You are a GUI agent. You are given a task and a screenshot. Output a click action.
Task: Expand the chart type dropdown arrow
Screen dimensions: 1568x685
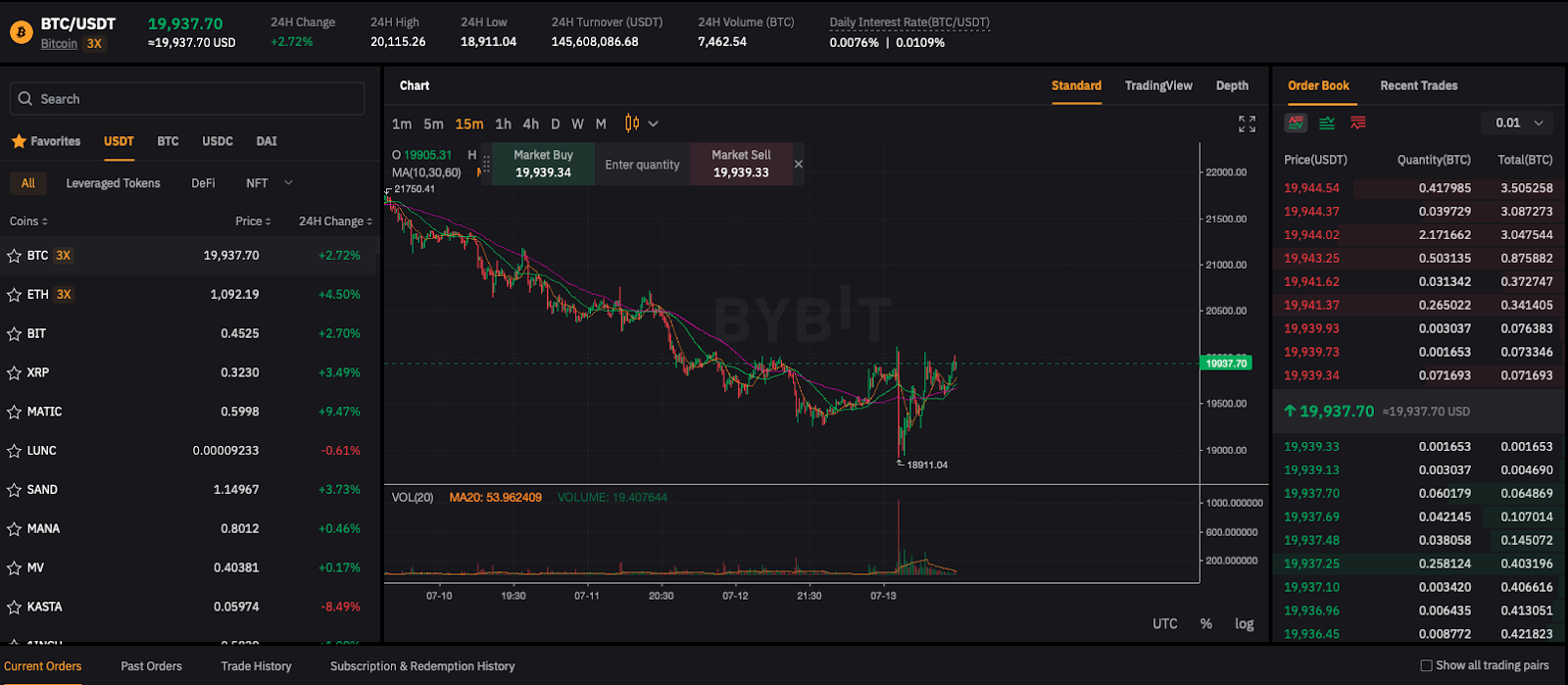(654, 123)
